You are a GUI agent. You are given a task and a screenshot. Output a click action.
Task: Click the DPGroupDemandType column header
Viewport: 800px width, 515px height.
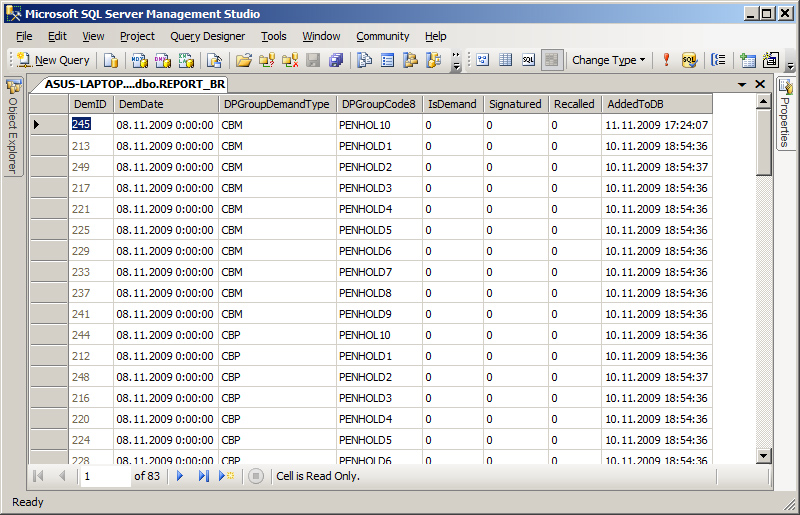click(276, 104)
